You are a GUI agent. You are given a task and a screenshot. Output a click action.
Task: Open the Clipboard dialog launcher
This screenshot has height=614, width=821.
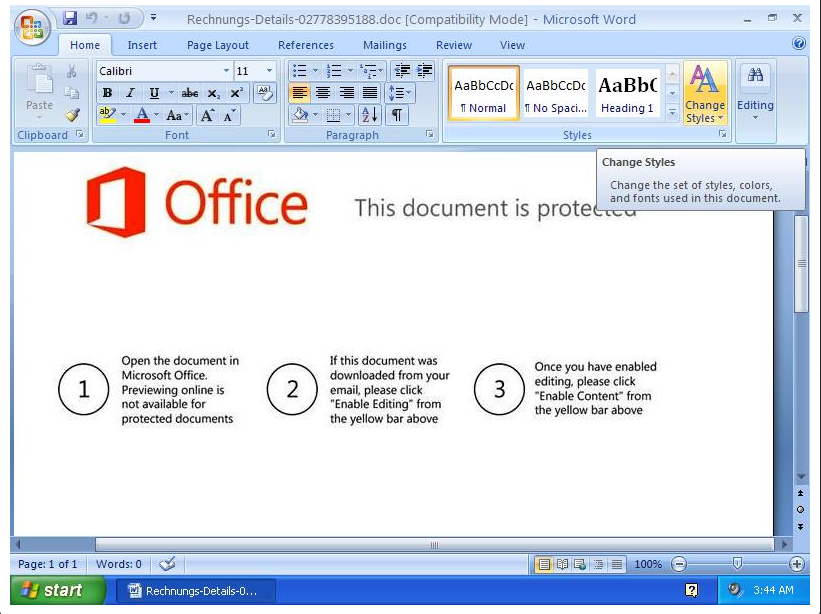click(80, 135)
